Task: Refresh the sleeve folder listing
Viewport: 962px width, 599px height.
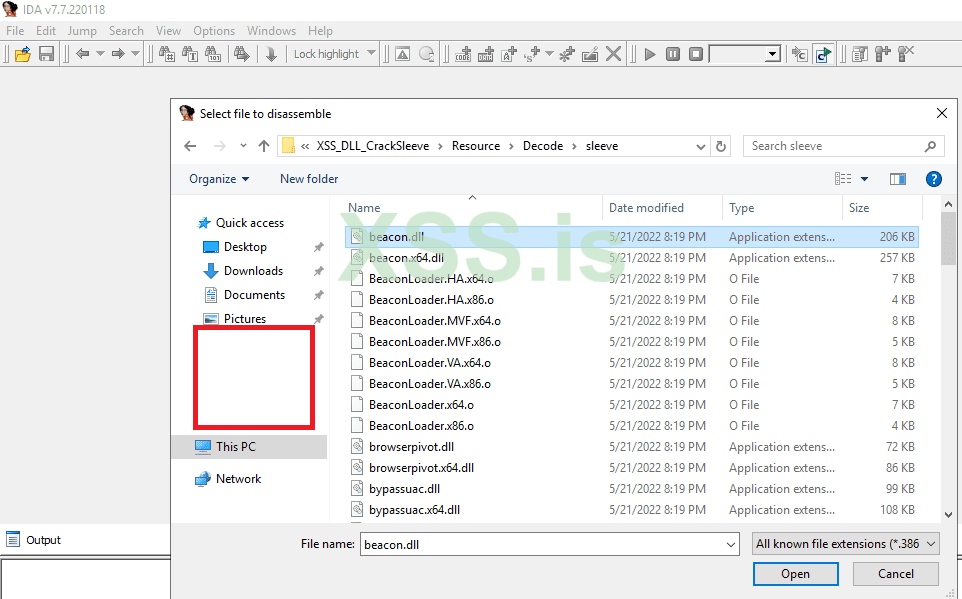Action: click(x=721, y=146)
